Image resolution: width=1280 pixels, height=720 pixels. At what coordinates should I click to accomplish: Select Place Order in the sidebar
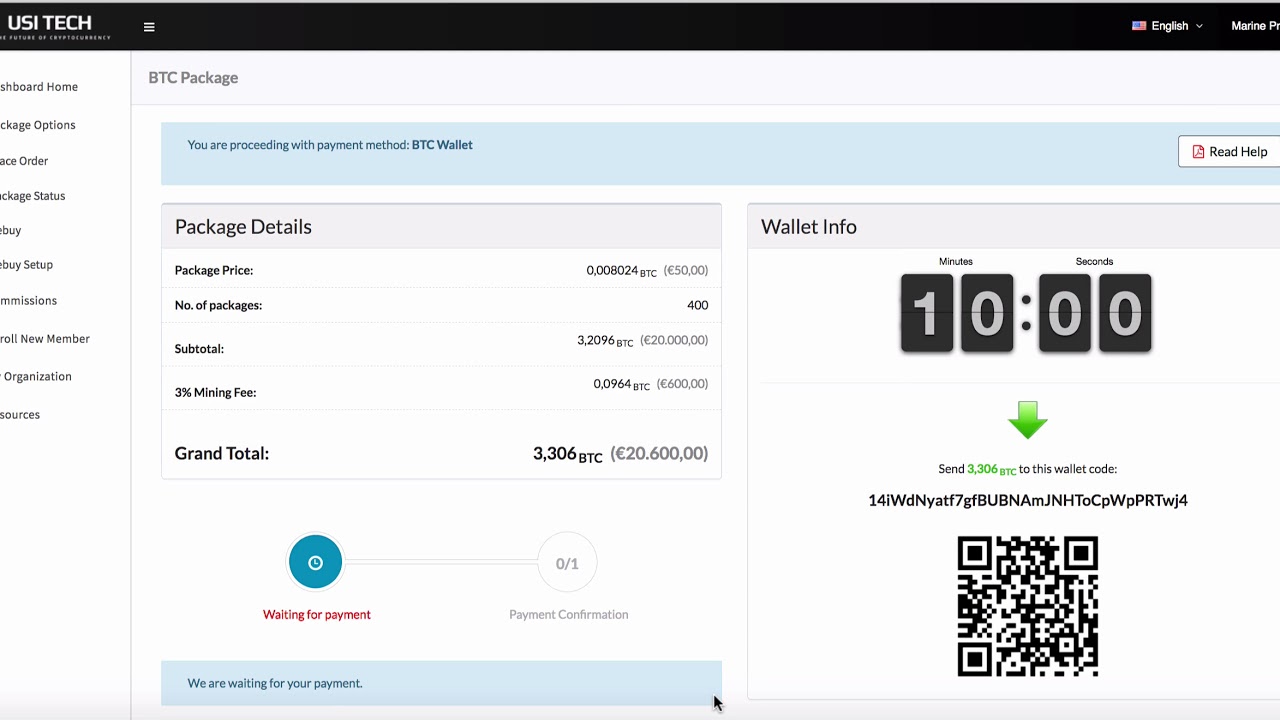pos(24,161)
